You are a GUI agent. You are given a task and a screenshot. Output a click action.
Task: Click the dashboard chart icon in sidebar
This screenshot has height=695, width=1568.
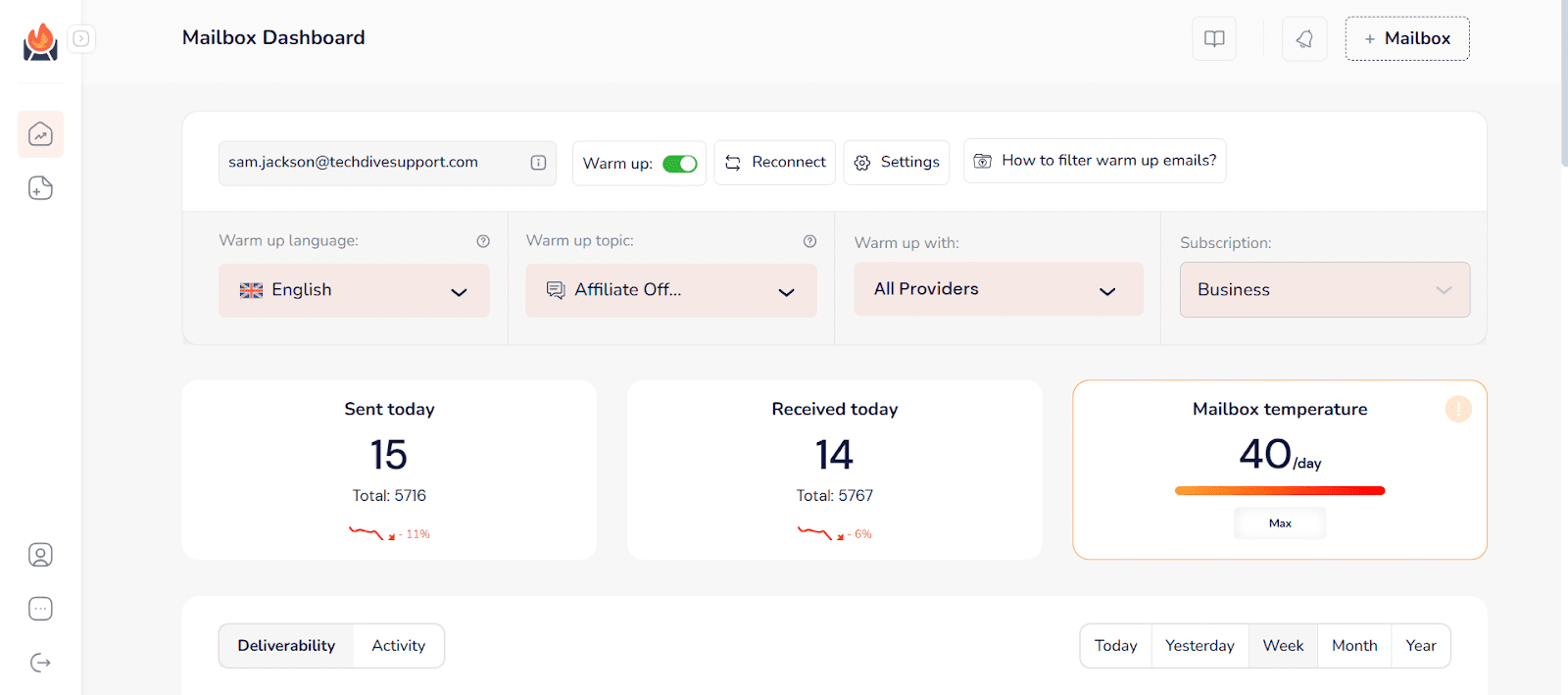click(x=40, y=134)
